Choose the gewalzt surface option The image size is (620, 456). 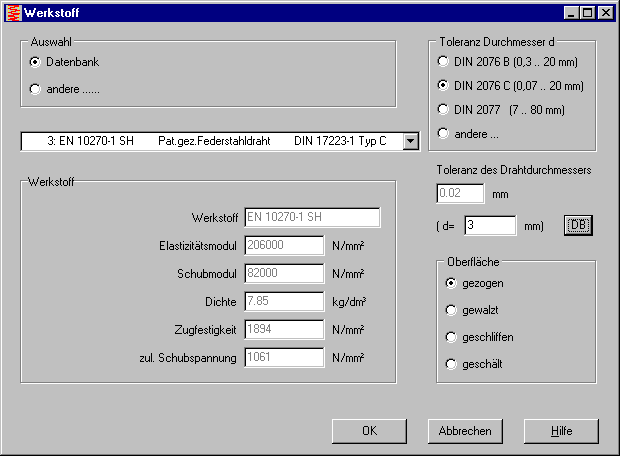pos(452,310)
